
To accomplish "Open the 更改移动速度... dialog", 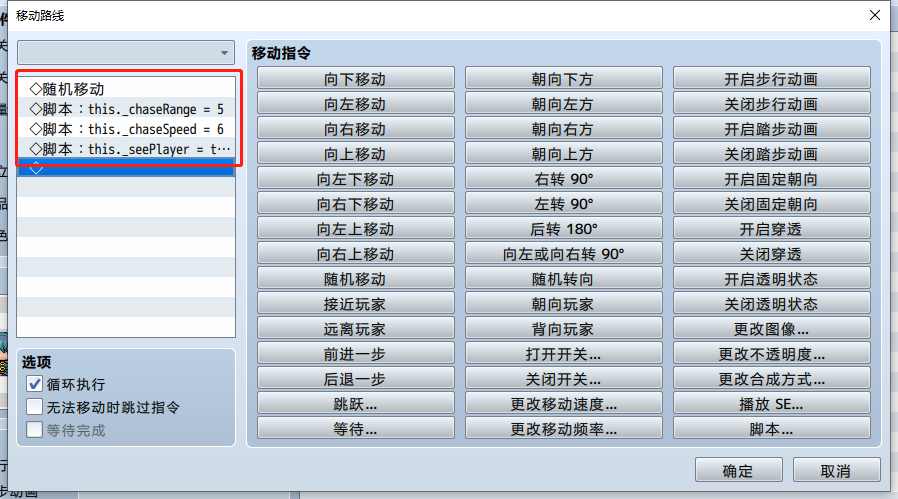I will [564, 404].
